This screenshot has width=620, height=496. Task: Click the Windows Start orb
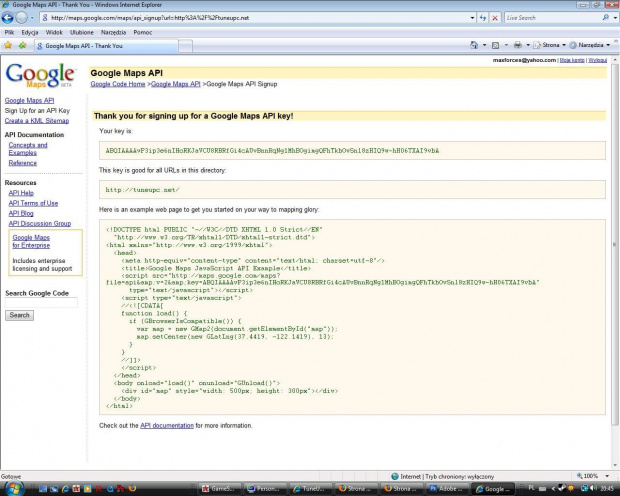pyautogui.click(x=12, y=488)
